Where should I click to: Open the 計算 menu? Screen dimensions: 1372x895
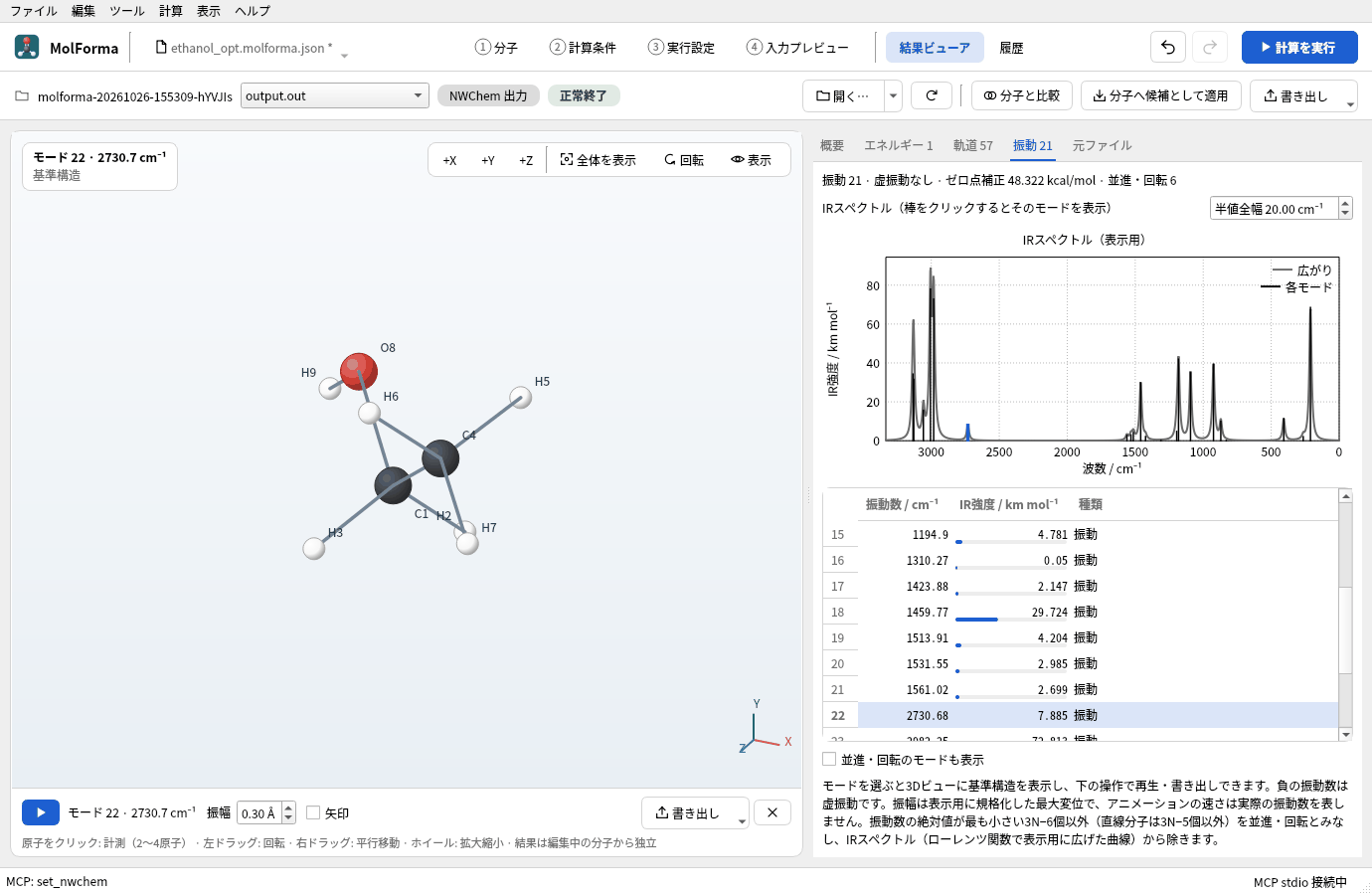pos(171,11)
